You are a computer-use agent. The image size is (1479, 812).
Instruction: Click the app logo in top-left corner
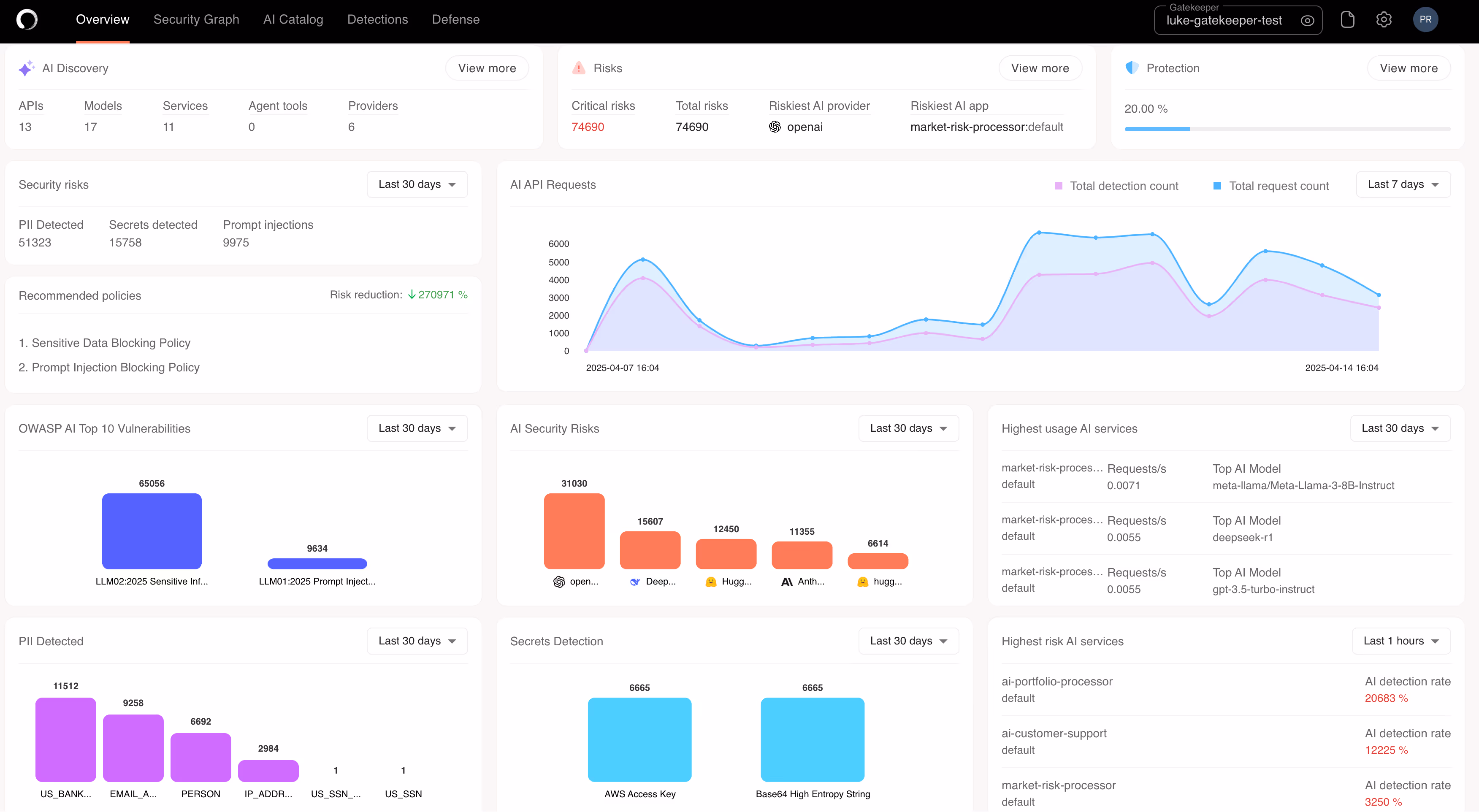click(27, 19)
